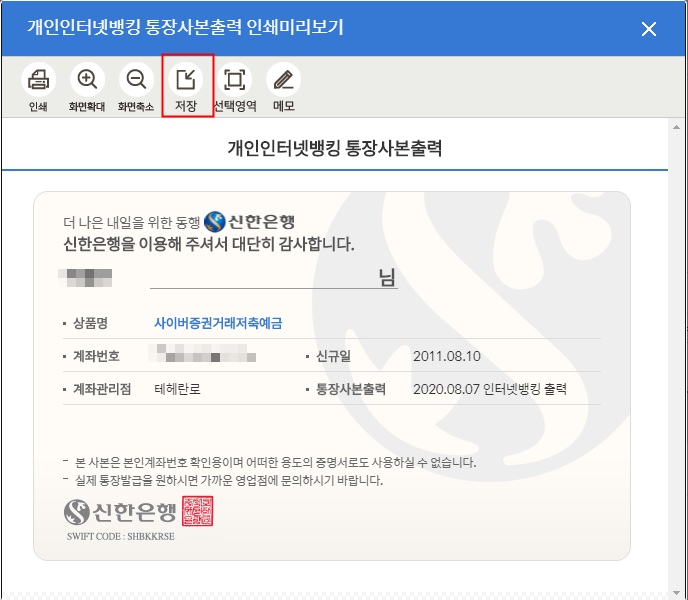Click the 신한은행 logo beside 더 나은 내일을

249,222
